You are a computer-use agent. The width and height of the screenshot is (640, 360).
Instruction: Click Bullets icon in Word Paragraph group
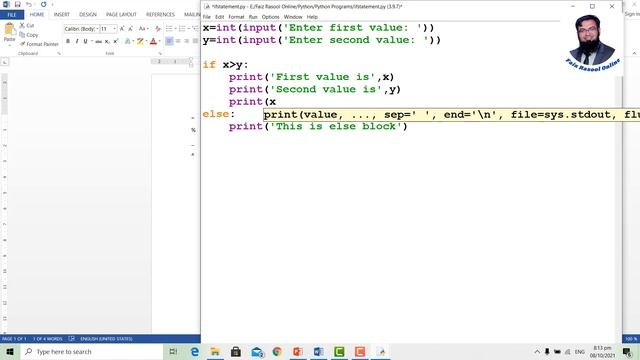(169, 29)
